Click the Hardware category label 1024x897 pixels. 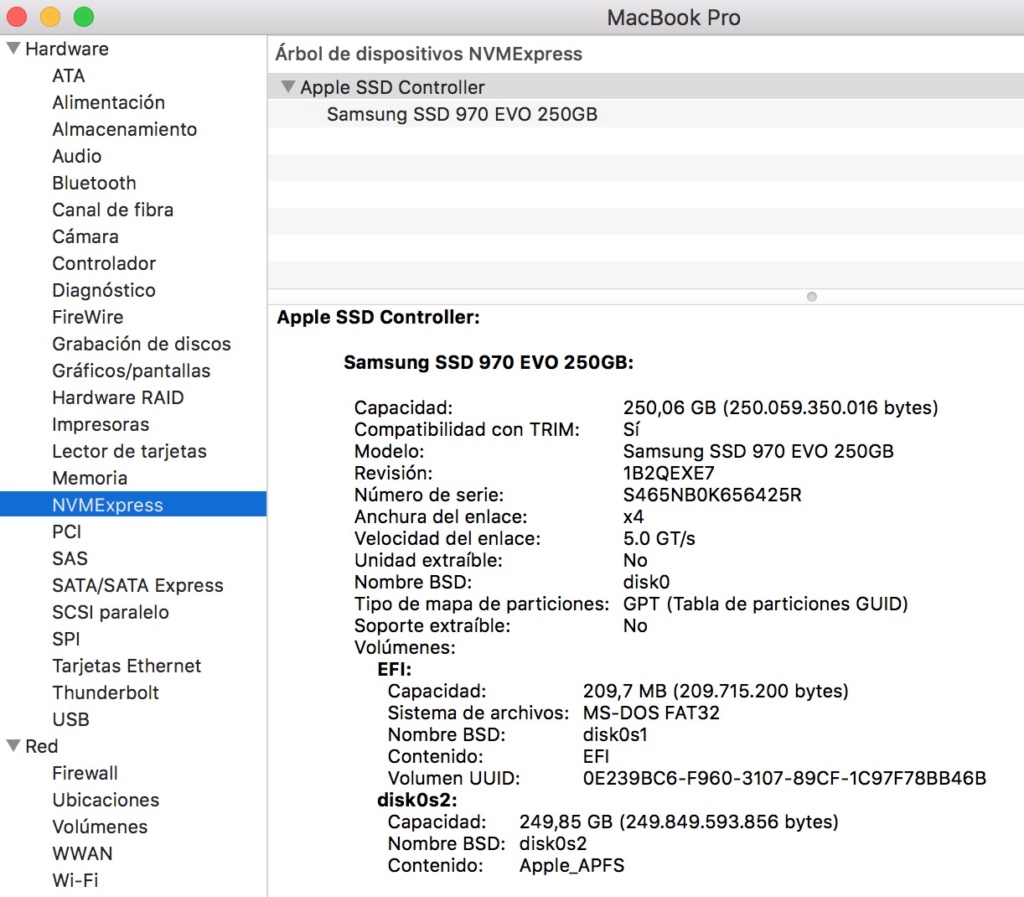click(67, 48)
